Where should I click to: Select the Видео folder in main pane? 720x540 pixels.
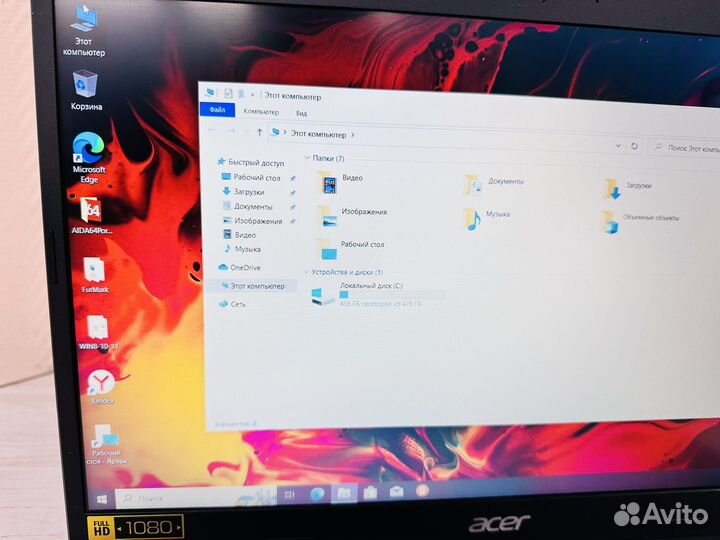341,183
